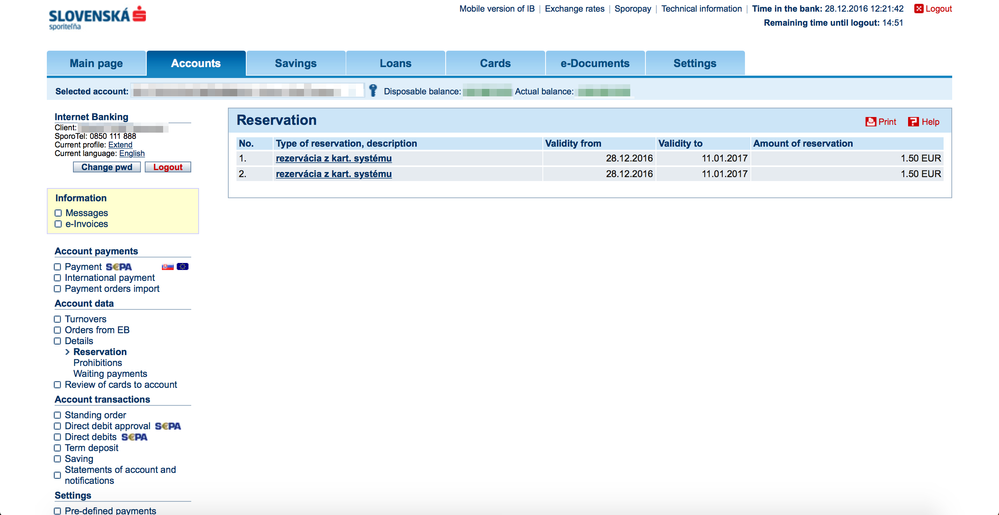Viewport: 999px width, 515px height.
Task: Open Pre-defined payments under Settings
Action: [x=110, y=511]
